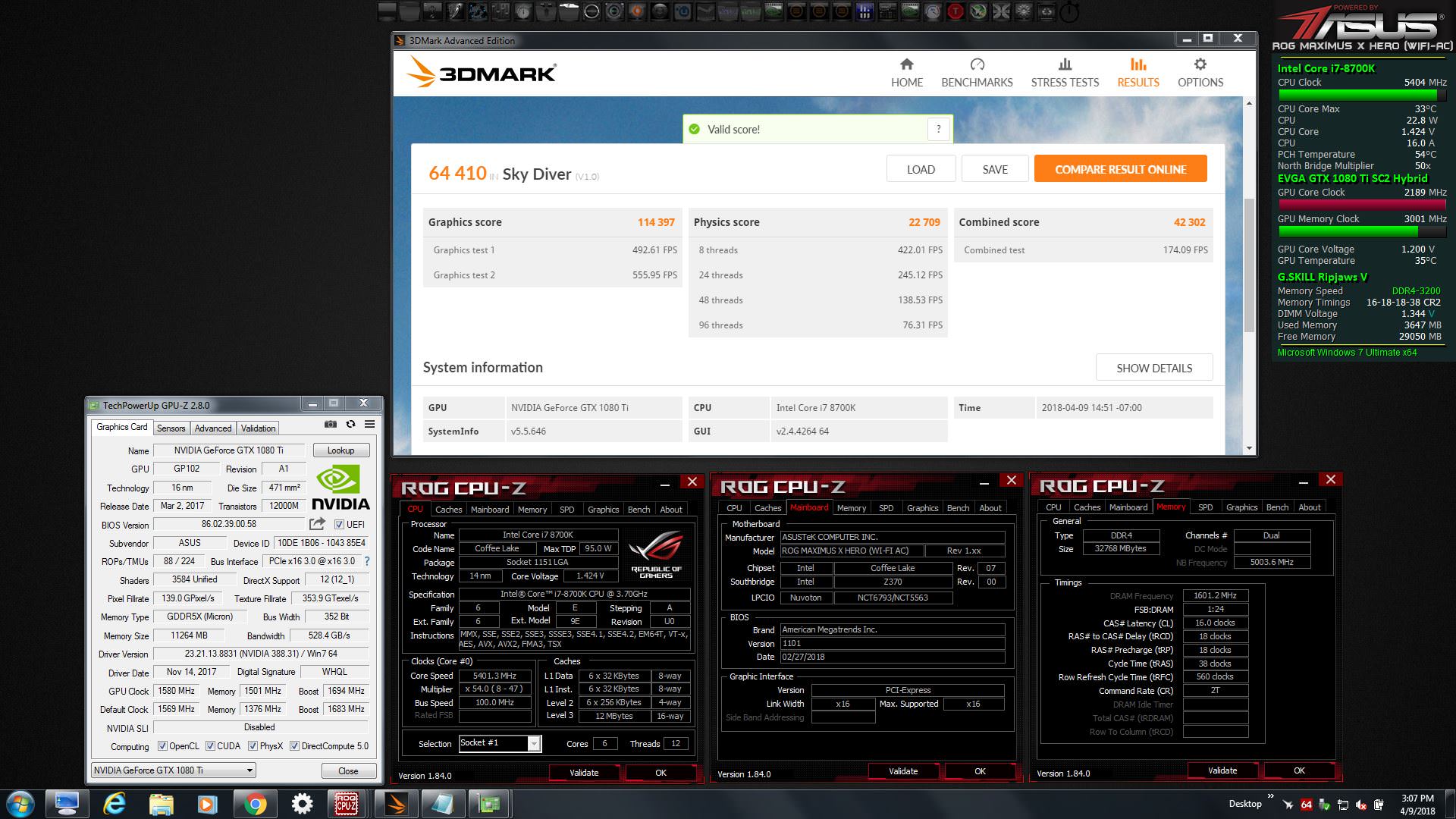Screen dimensions: 1456x819
Task: Click OK in the Memory CPU-Z window
Action: [1299, 770]
